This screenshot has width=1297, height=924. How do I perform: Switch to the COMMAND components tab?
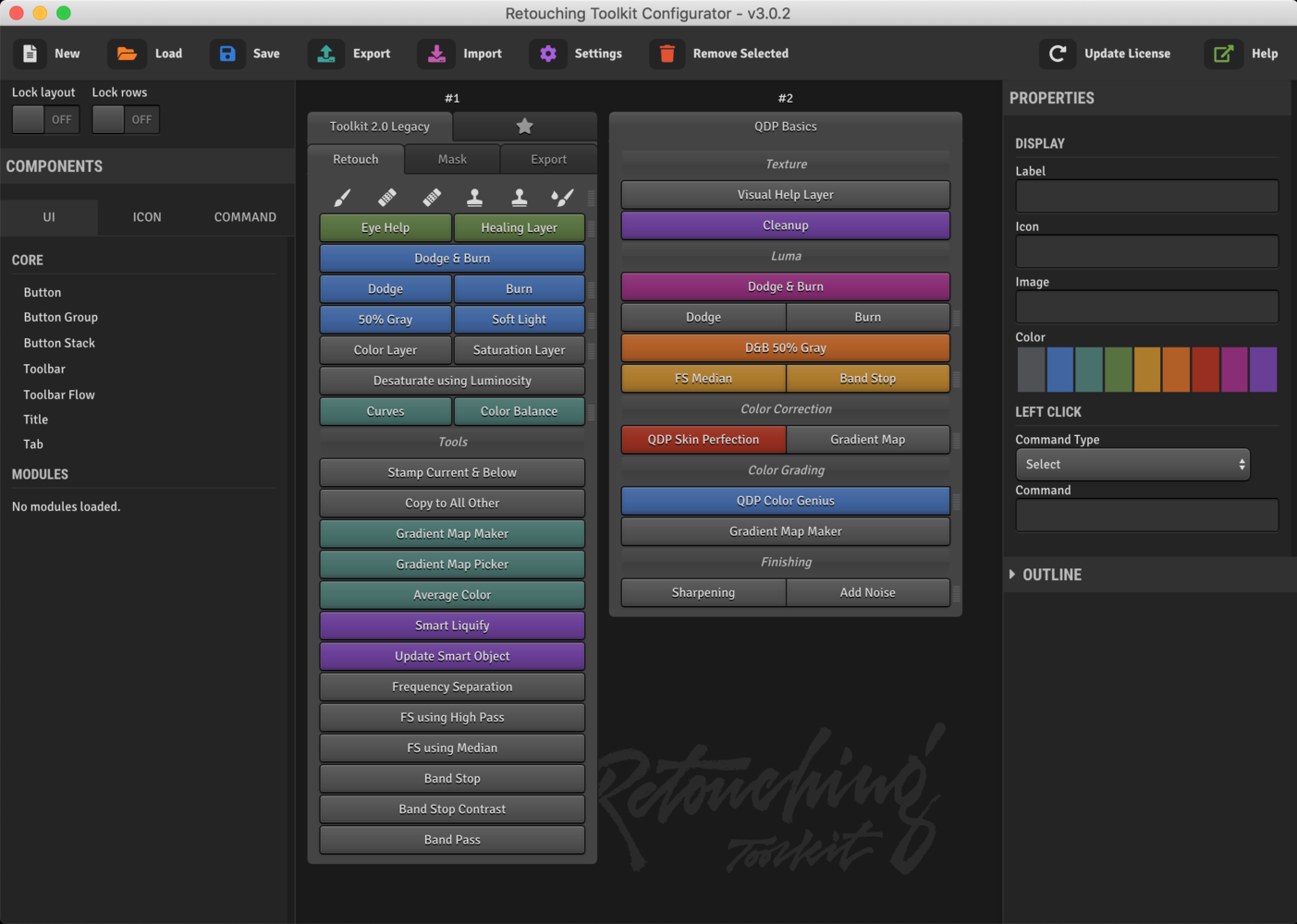(x=245, y=217)
